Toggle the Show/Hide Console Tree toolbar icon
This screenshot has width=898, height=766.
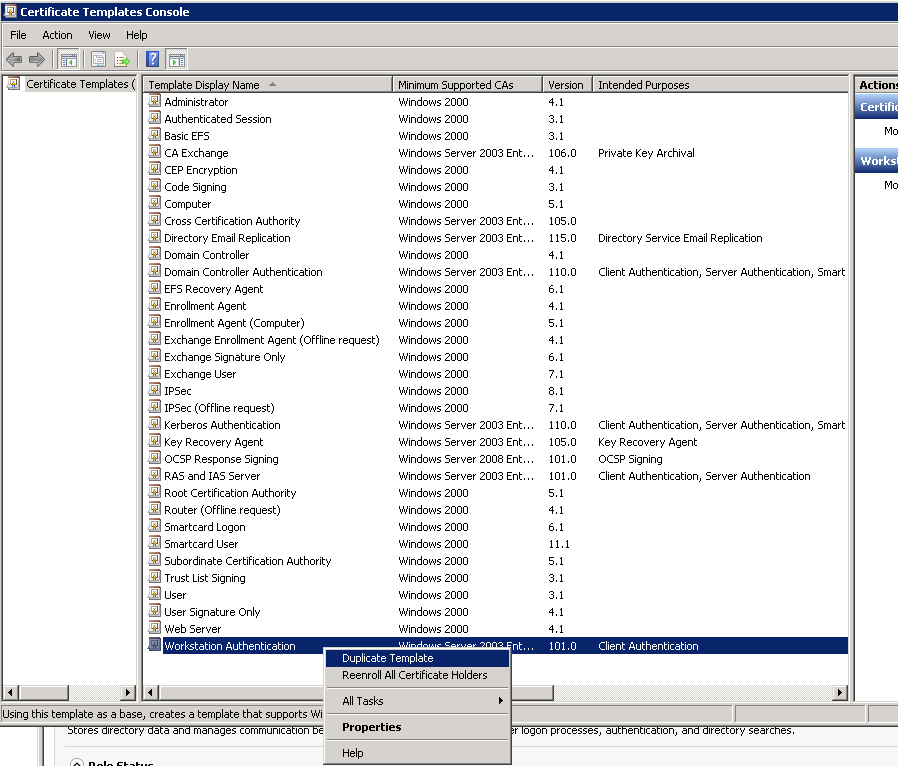coord(68,59)
